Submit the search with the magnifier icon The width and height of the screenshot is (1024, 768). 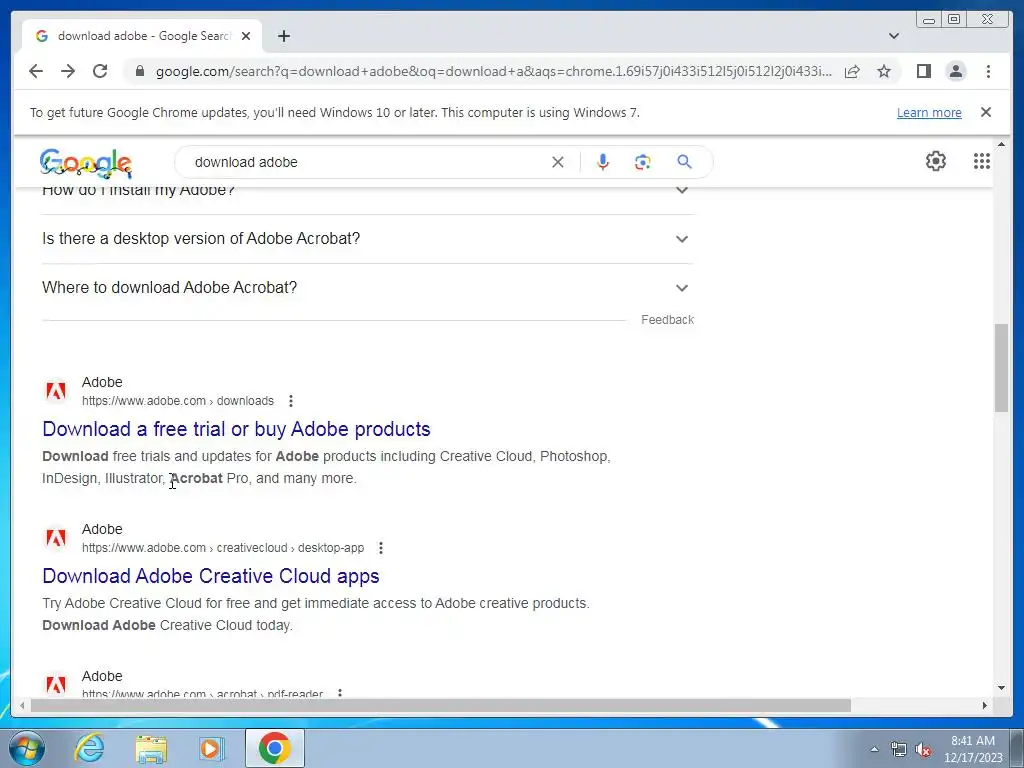[x=684, y=162]
